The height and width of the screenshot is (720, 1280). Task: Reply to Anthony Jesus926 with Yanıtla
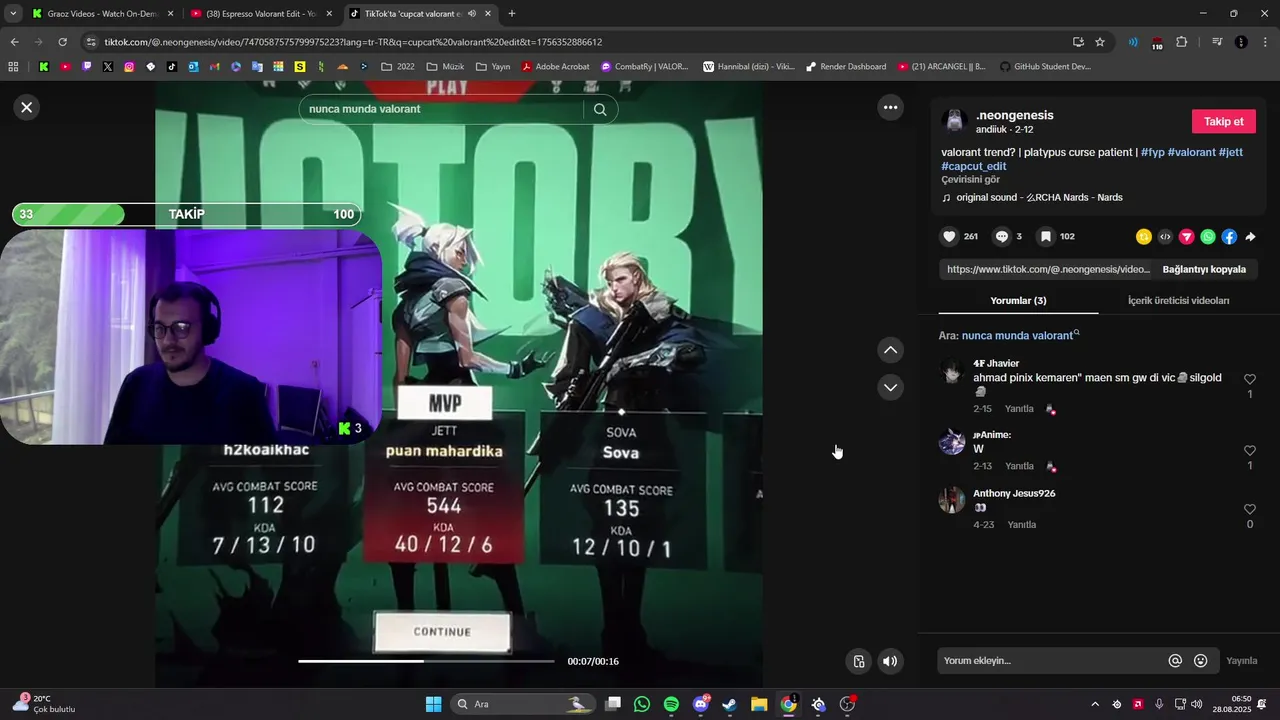coord(1021,525)
